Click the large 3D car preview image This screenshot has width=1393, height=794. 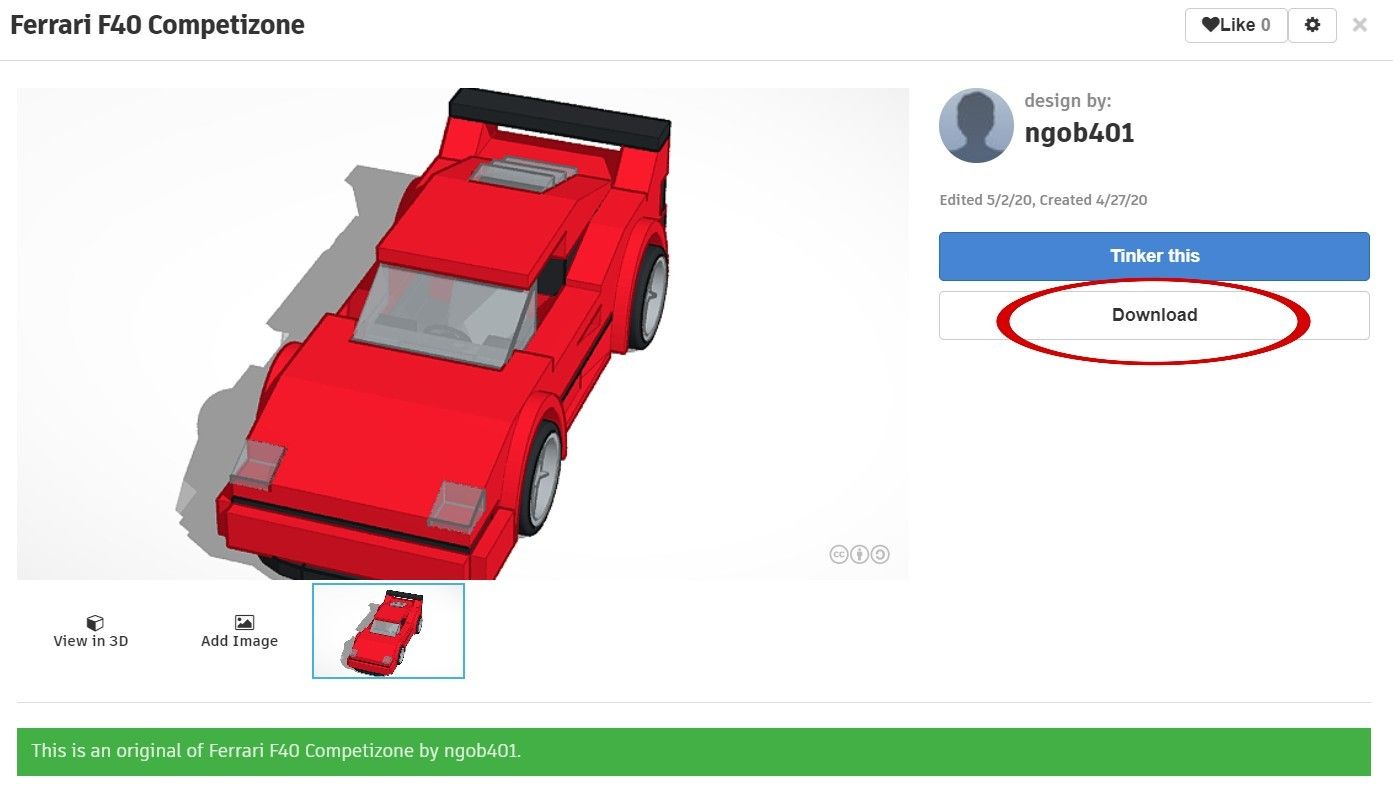pos(463,335)
